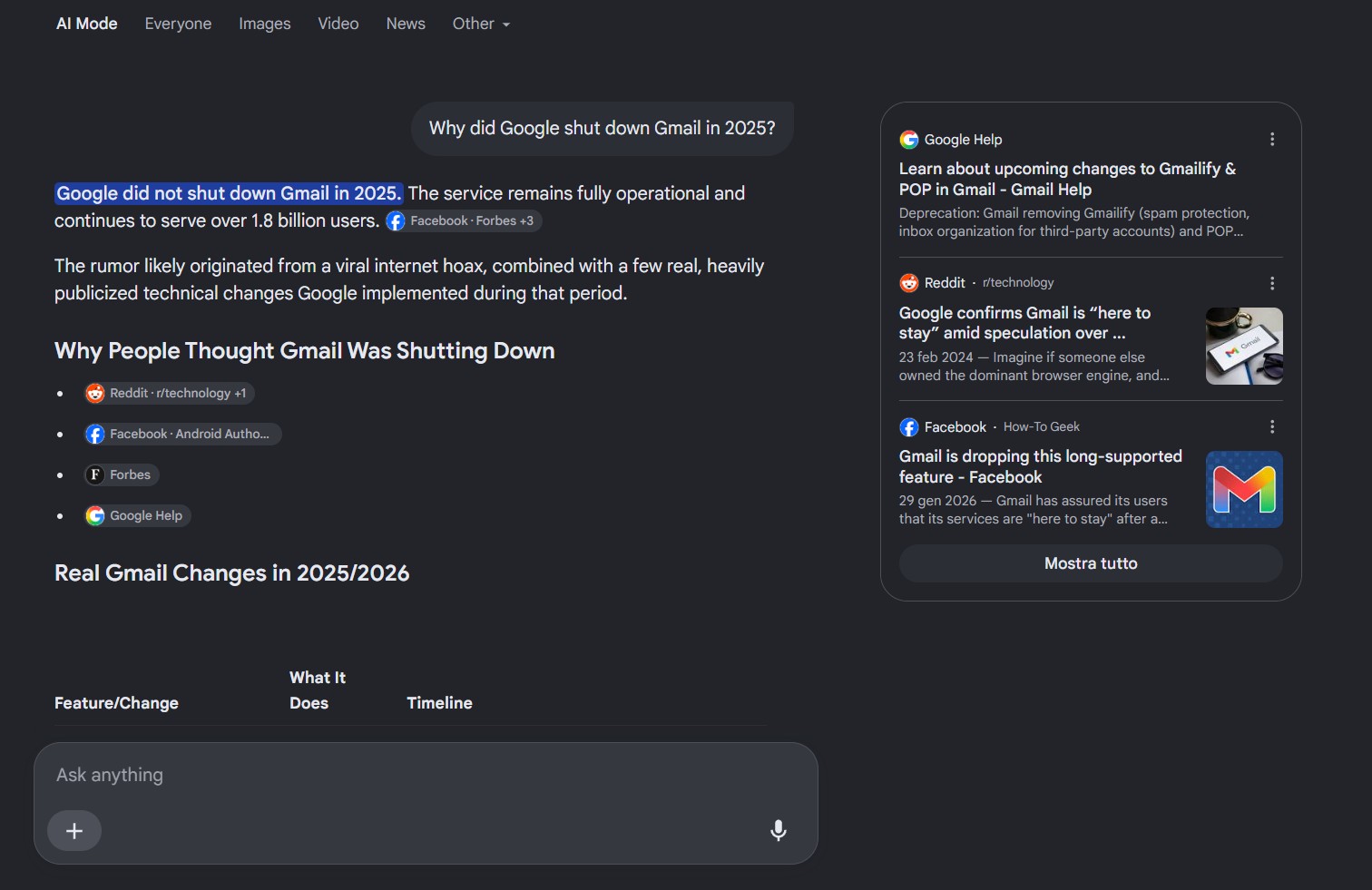Click the 'Real Gmail Changes in 2025/2026' heading
Screen dimensions: 1372x890
231,573
